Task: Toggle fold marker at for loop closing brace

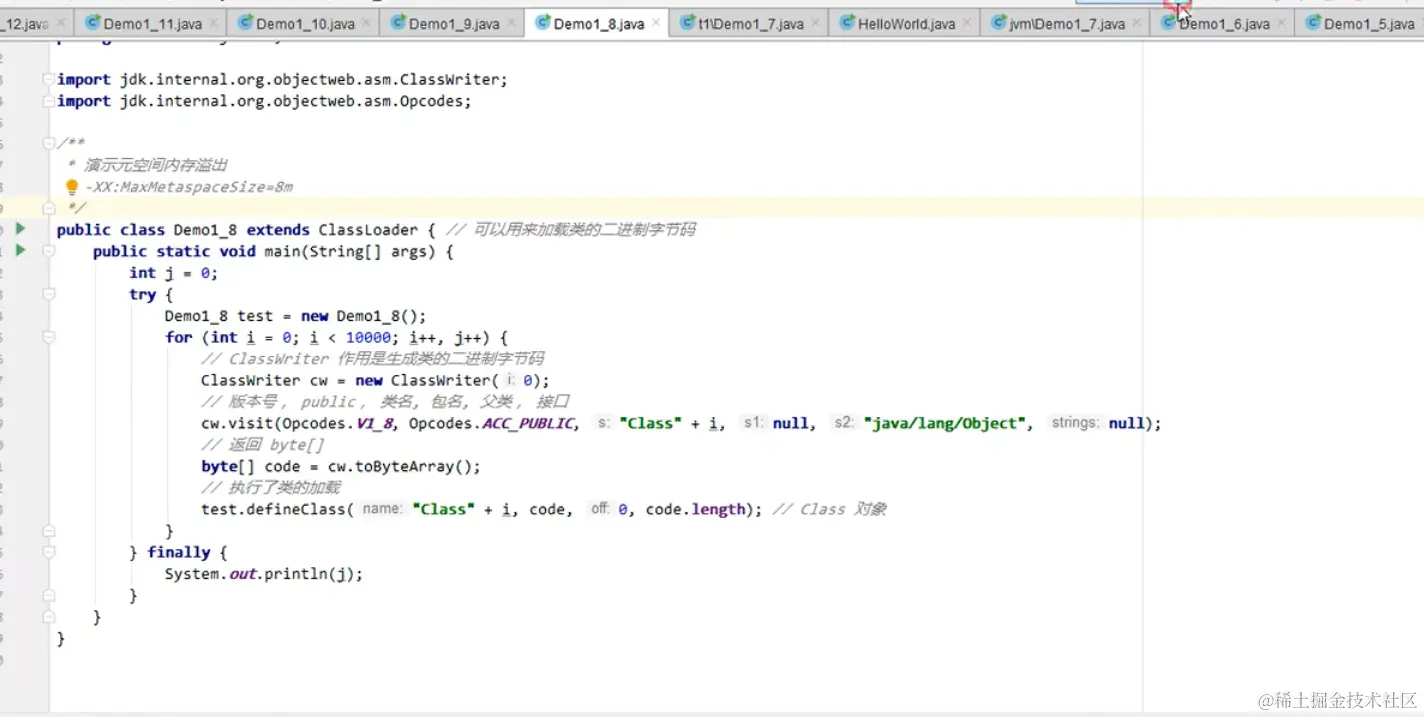Action: tap(49, 530)
